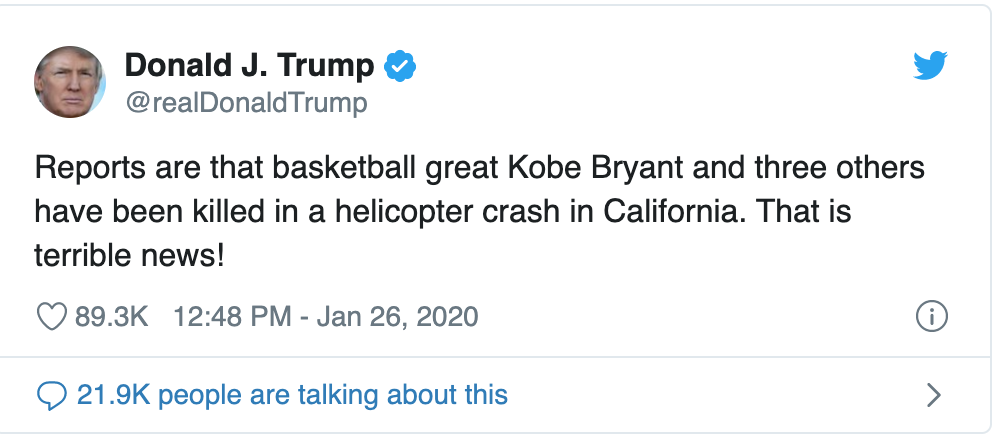1004x436 pixels.
Task: Click the Jan 26, 2020 date
Action: (x=397, y=318)
